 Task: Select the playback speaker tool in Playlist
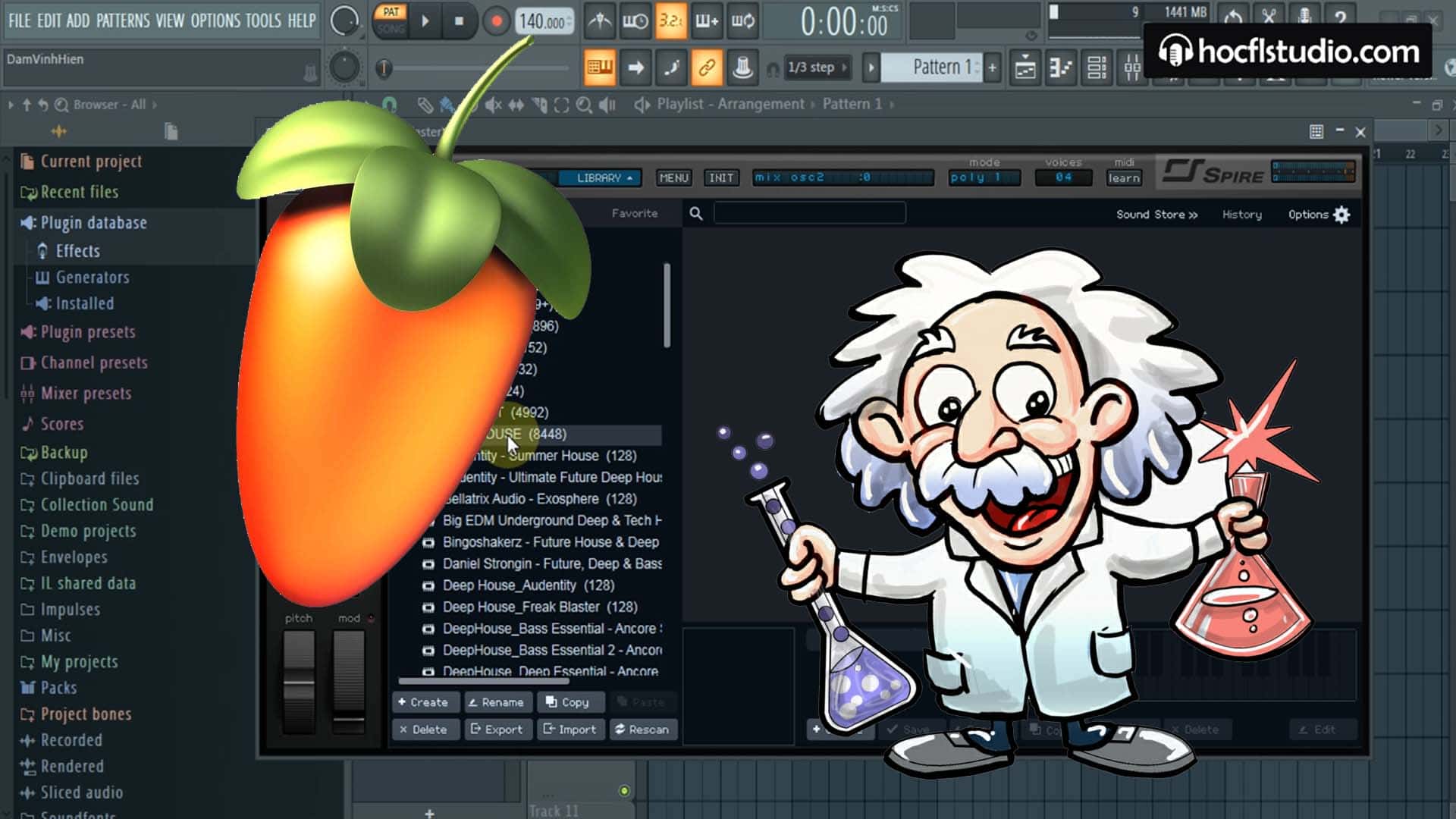click(x=607, y=105)
